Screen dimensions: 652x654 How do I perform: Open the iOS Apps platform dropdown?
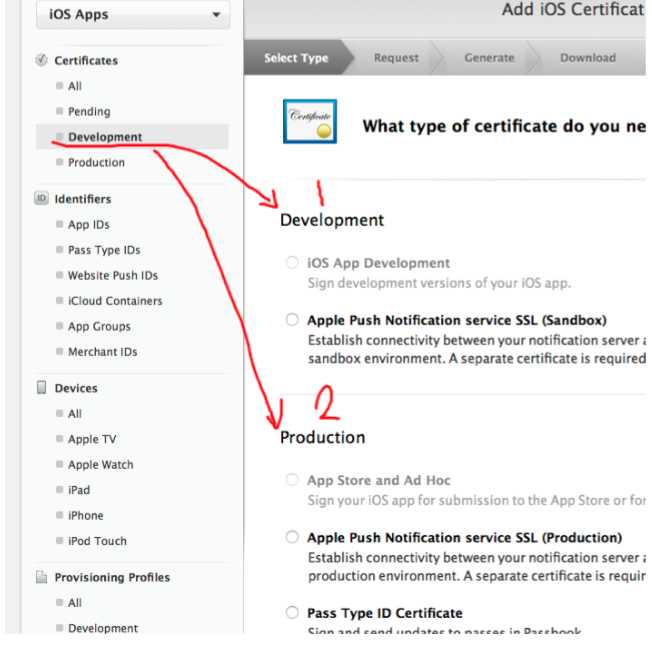tap(133, 15)
